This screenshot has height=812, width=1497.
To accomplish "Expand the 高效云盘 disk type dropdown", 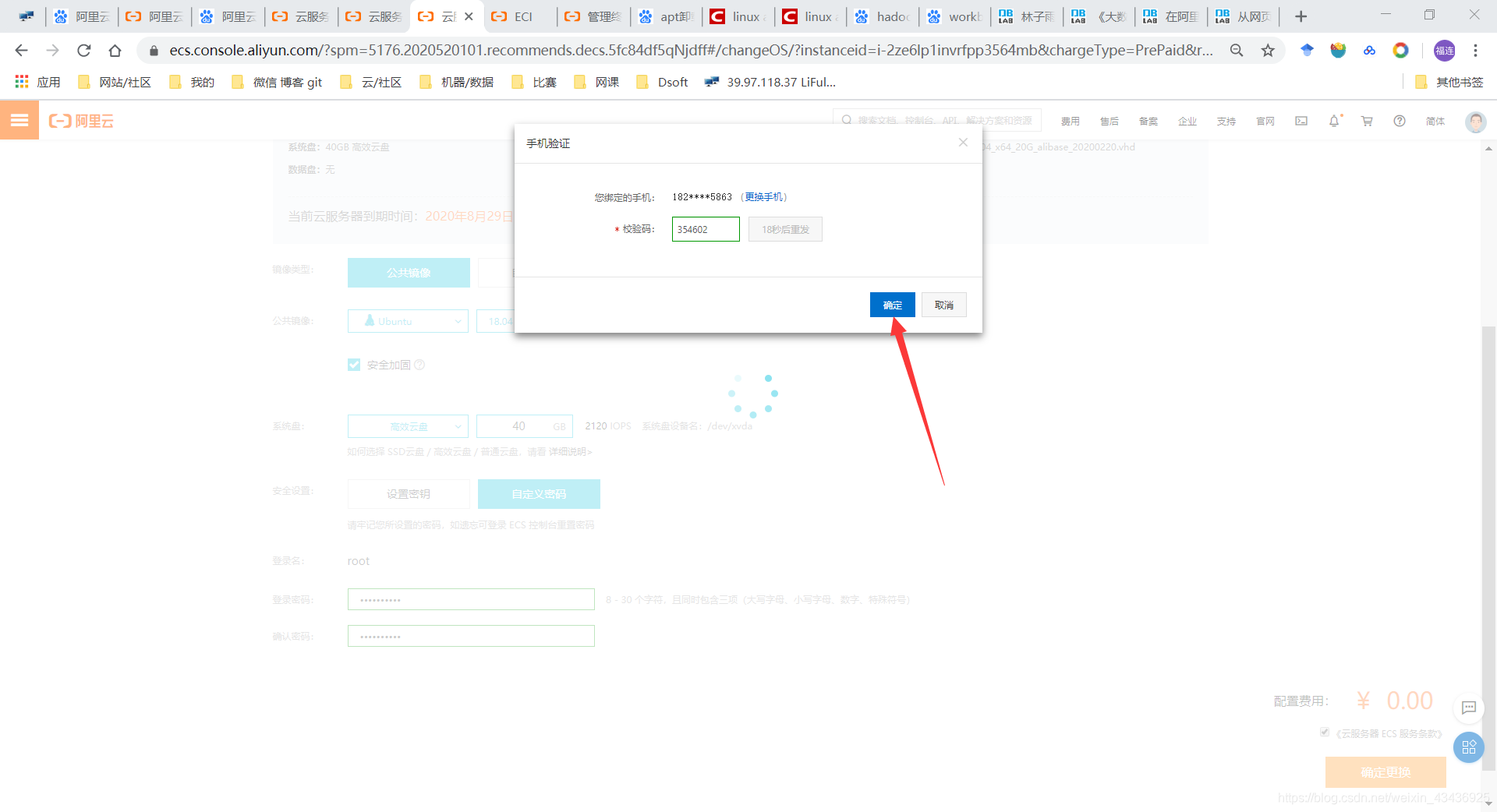I will (407, 426).
